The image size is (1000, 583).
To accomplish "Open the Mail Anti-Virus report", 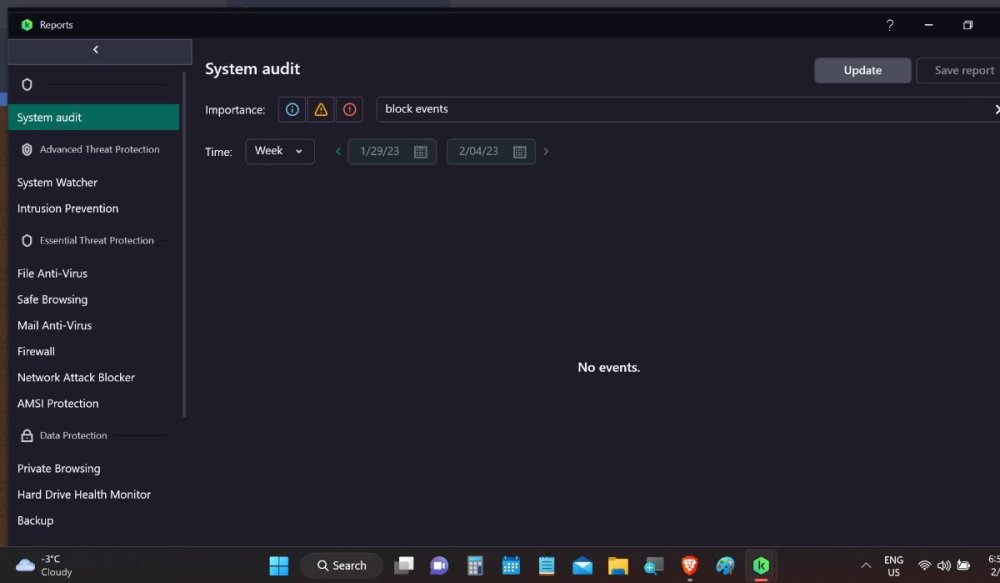I will click(54, 325).
